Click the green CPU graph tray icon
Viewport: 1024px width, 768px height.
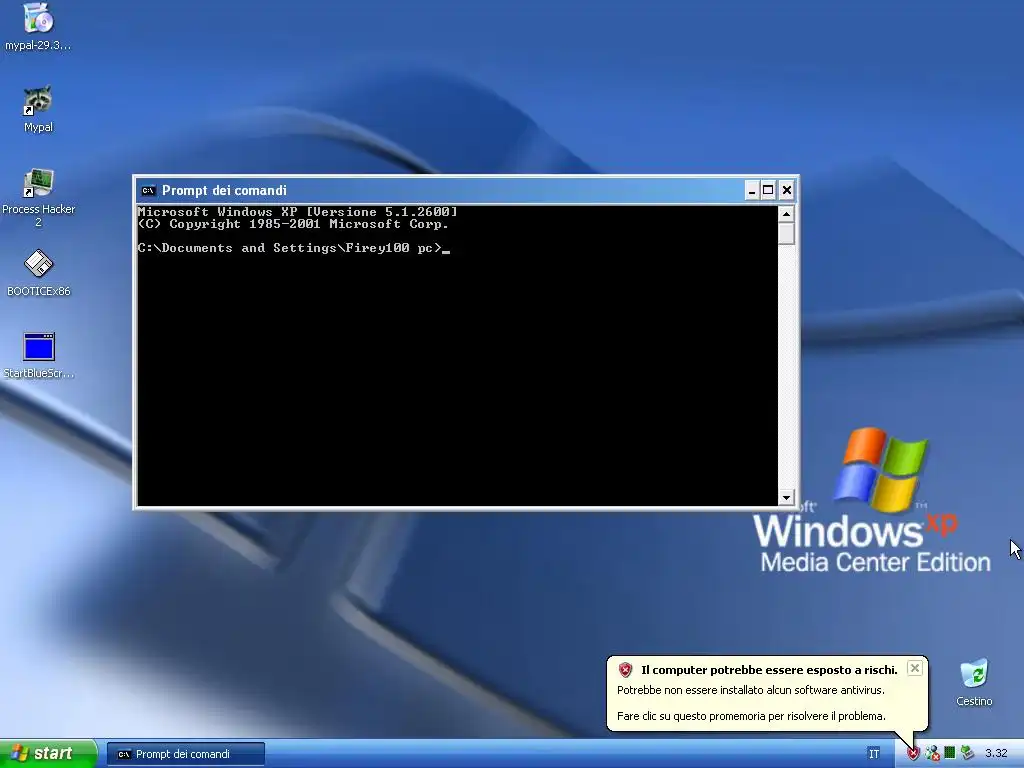[x=950, y=753]
